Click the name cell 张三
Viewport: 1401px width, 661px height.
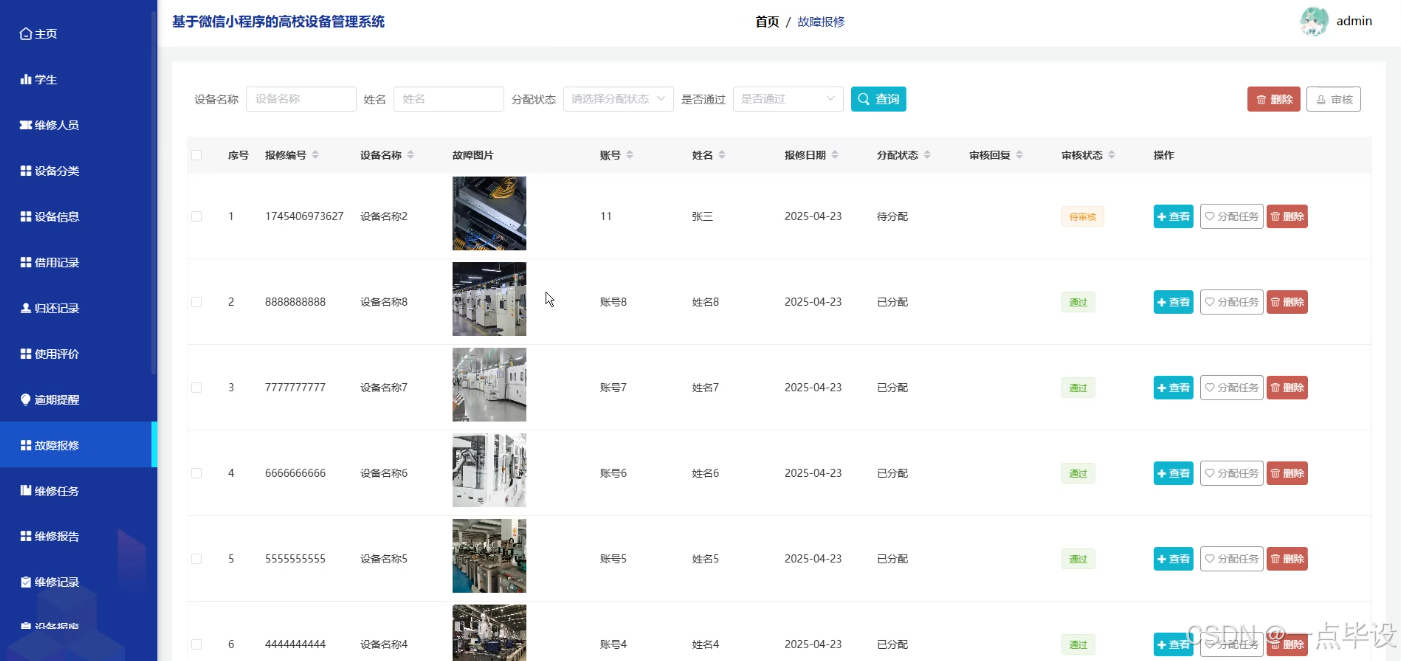coord(702,216)
